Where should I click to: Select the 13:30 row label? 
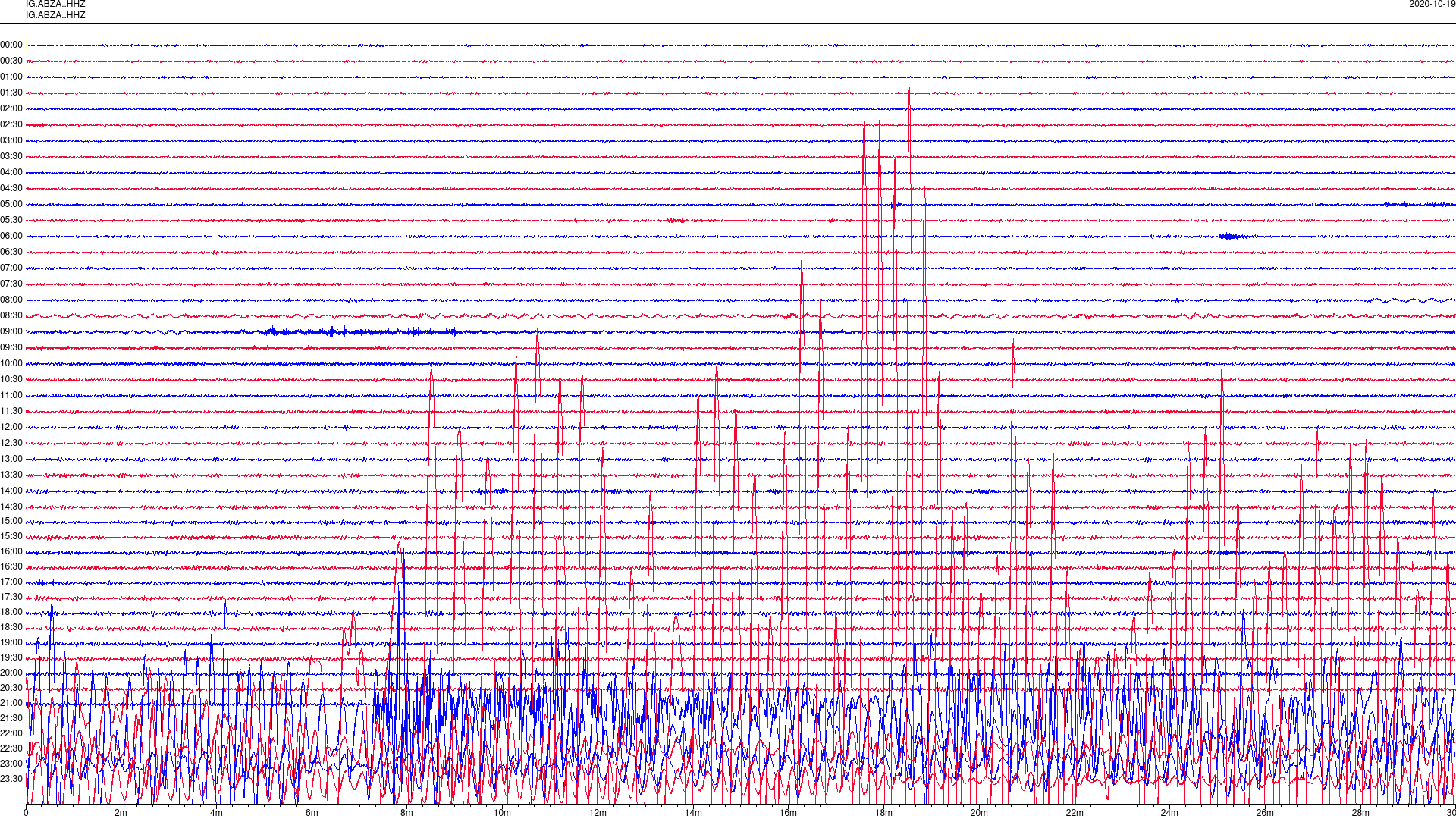tap(11, 475)
